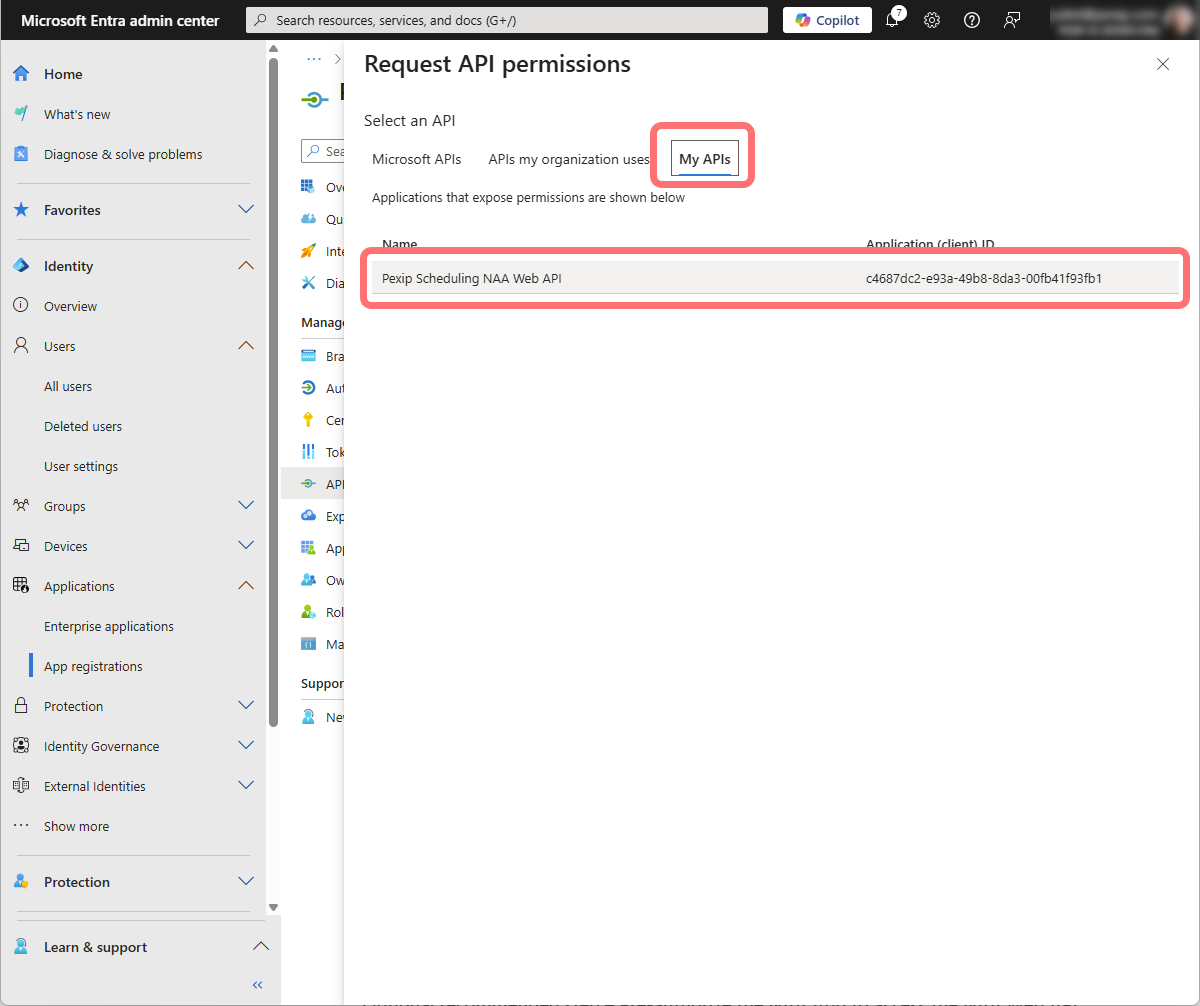
Task: Expand the Groups menu
Action: [246, 506]
